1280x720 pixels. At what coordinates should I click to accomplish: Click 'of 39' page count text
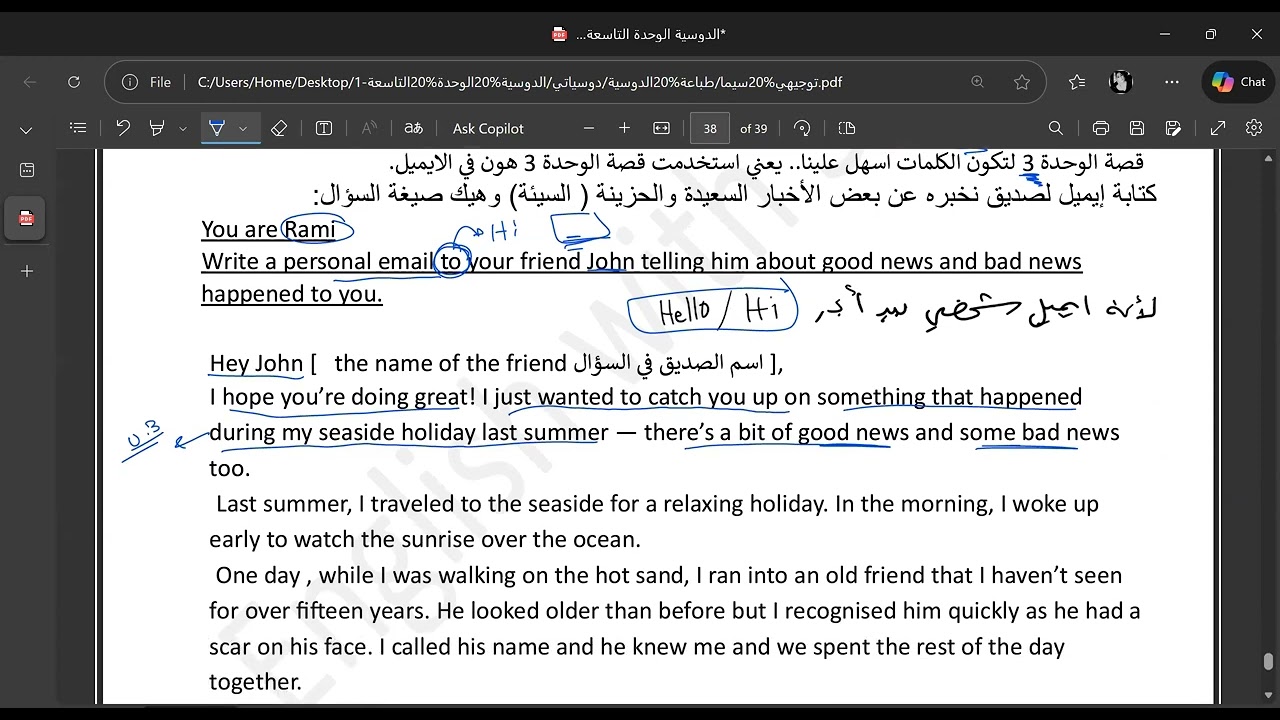click(754, 128)
